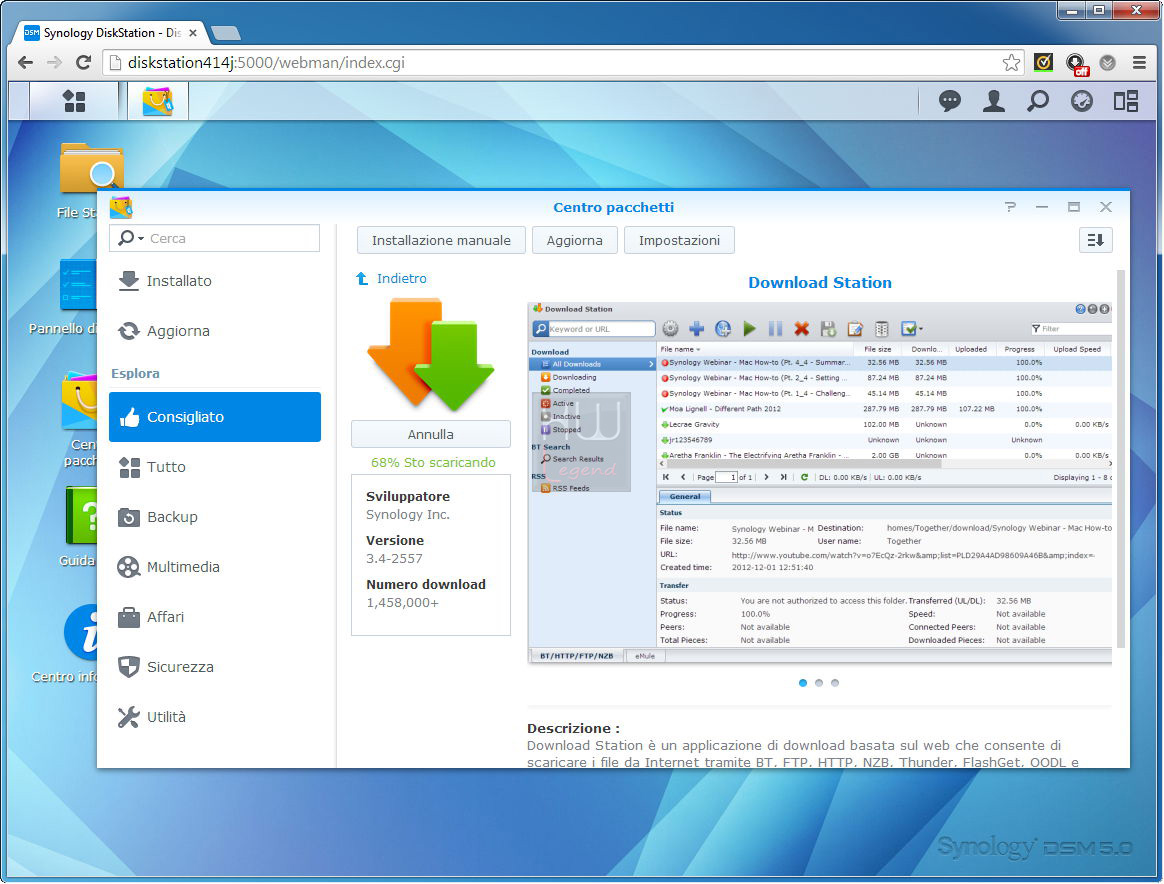The height and width of the screenshot is (884, 1164).
Task: Open a new browser tab
Action: click(225, 33)
